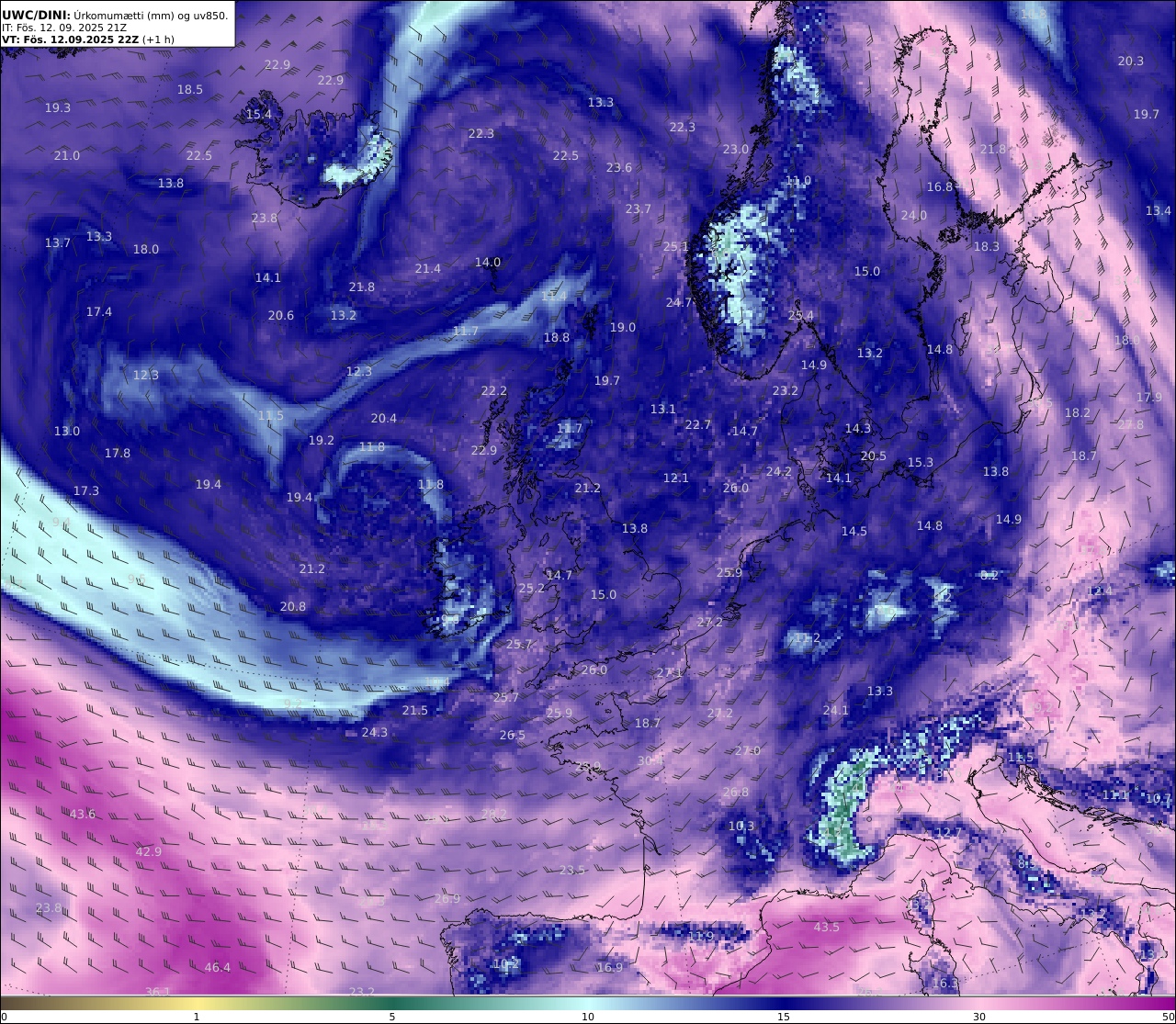
Task: Click the '17.8' map value
Action: point(118,454)
